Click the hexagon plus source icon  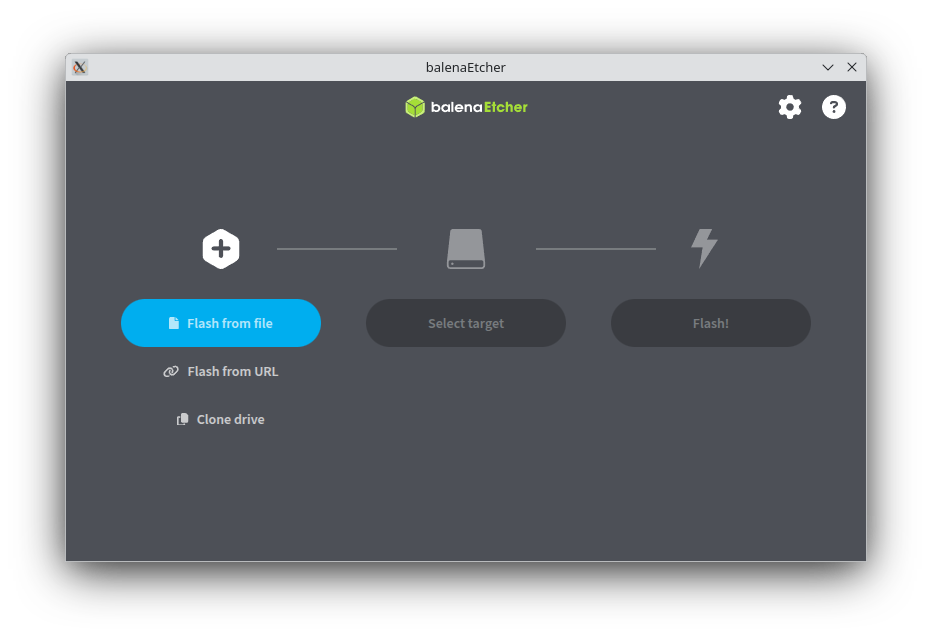(x=221, y=249)
